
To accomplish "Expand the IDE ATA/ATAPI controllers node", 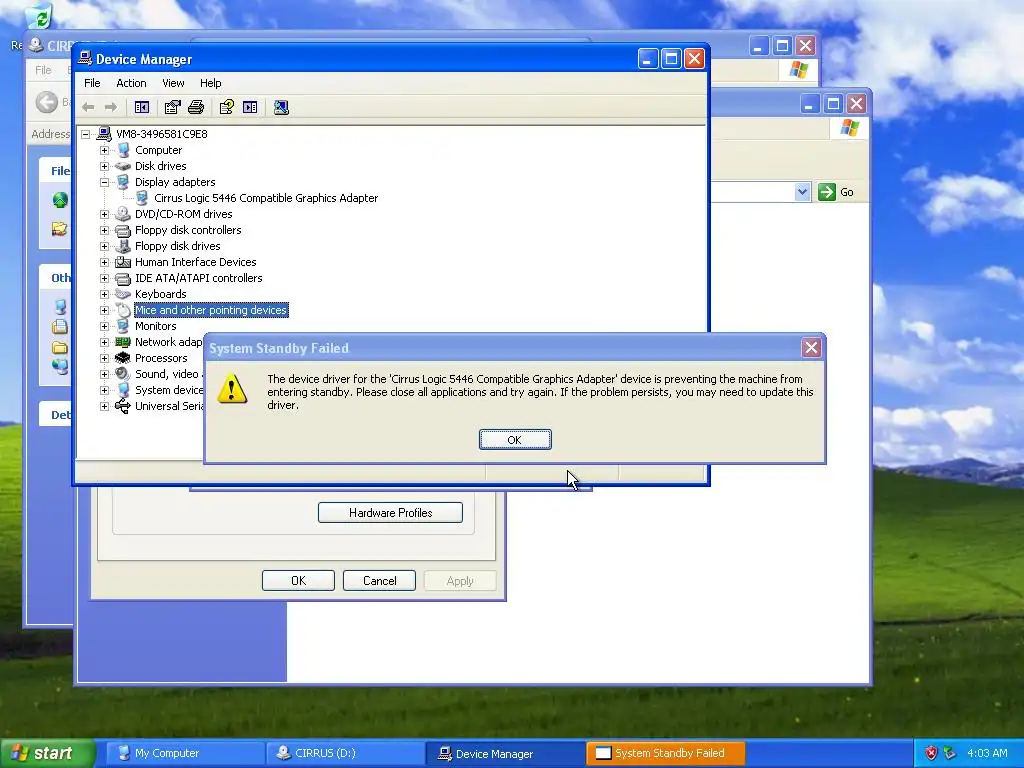I will tap(104, 278).
